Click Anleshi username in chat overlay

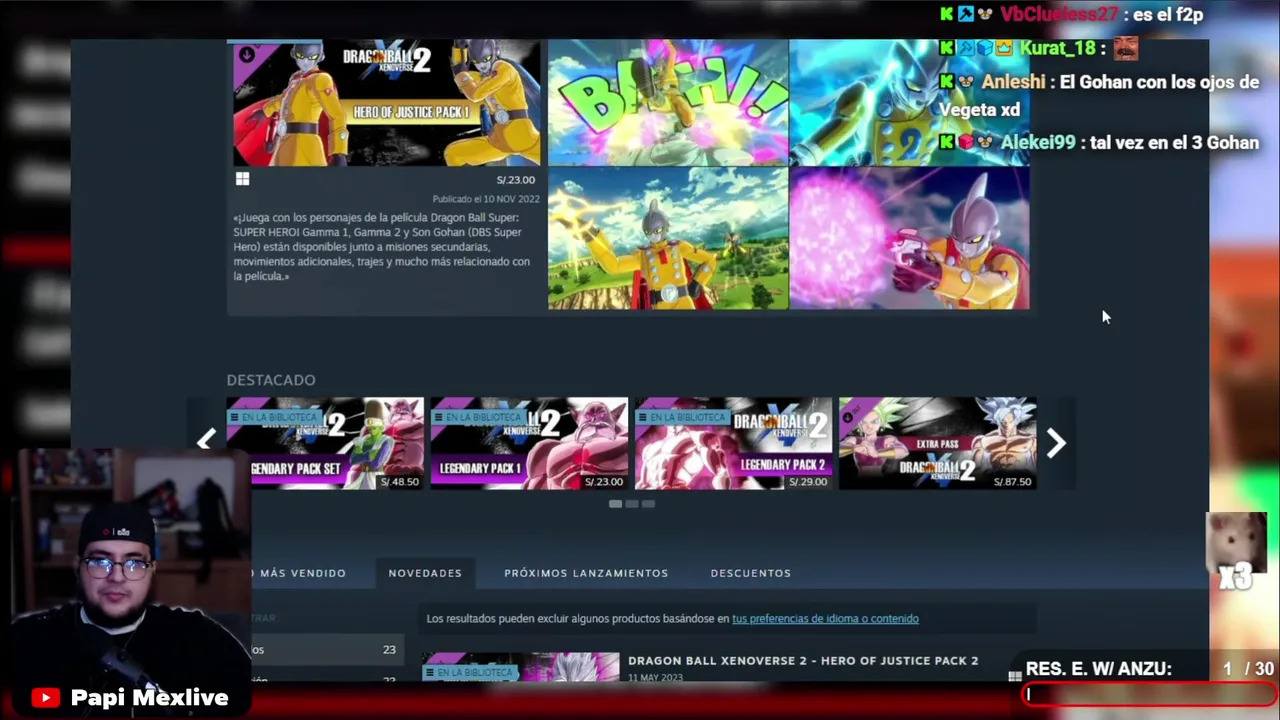(1013, 82)
